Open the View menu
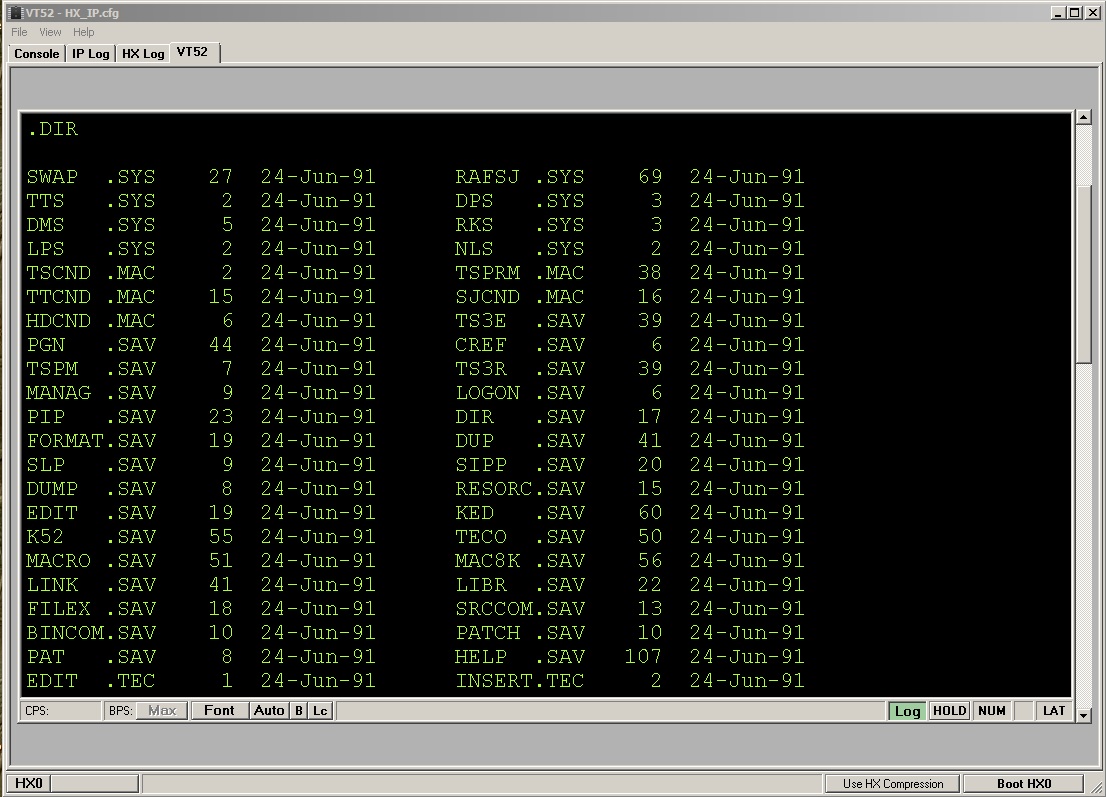Screen dimensions: 1106x797 pyautogui.click(x=50, y=32)
